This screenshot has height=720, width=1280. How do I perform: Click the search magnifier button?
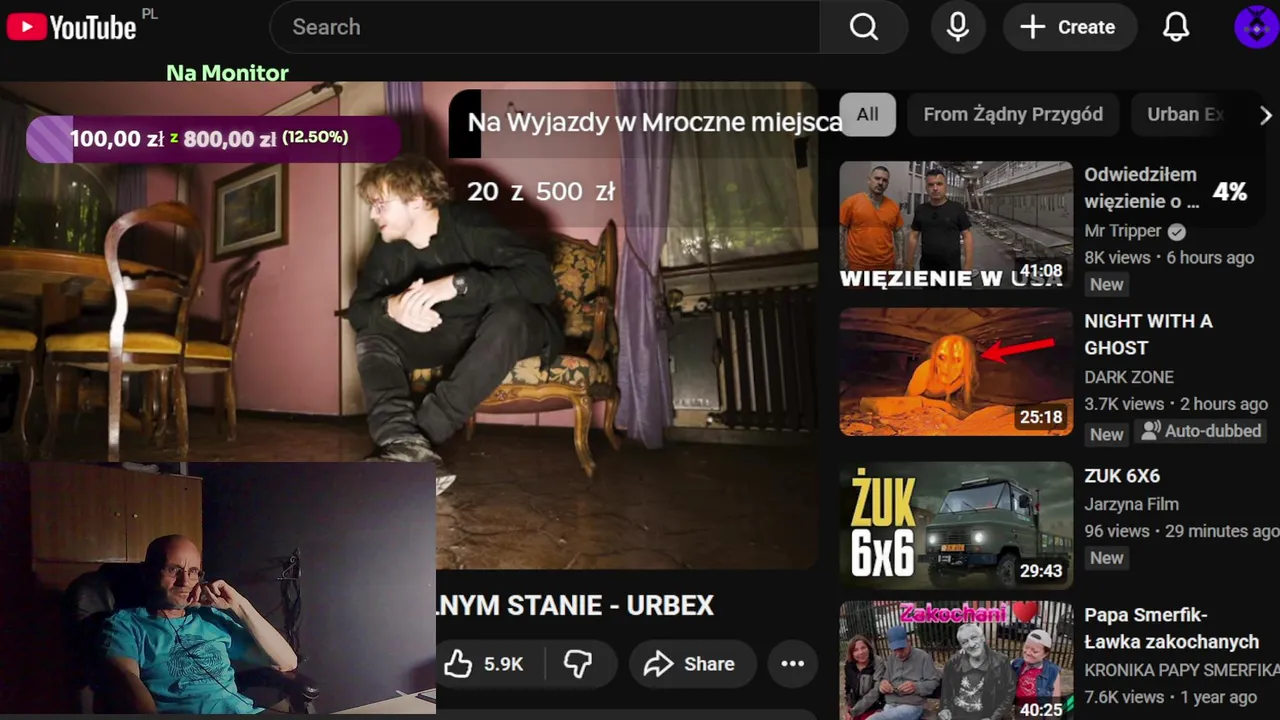pyautogui.click(x=864, y=27)
